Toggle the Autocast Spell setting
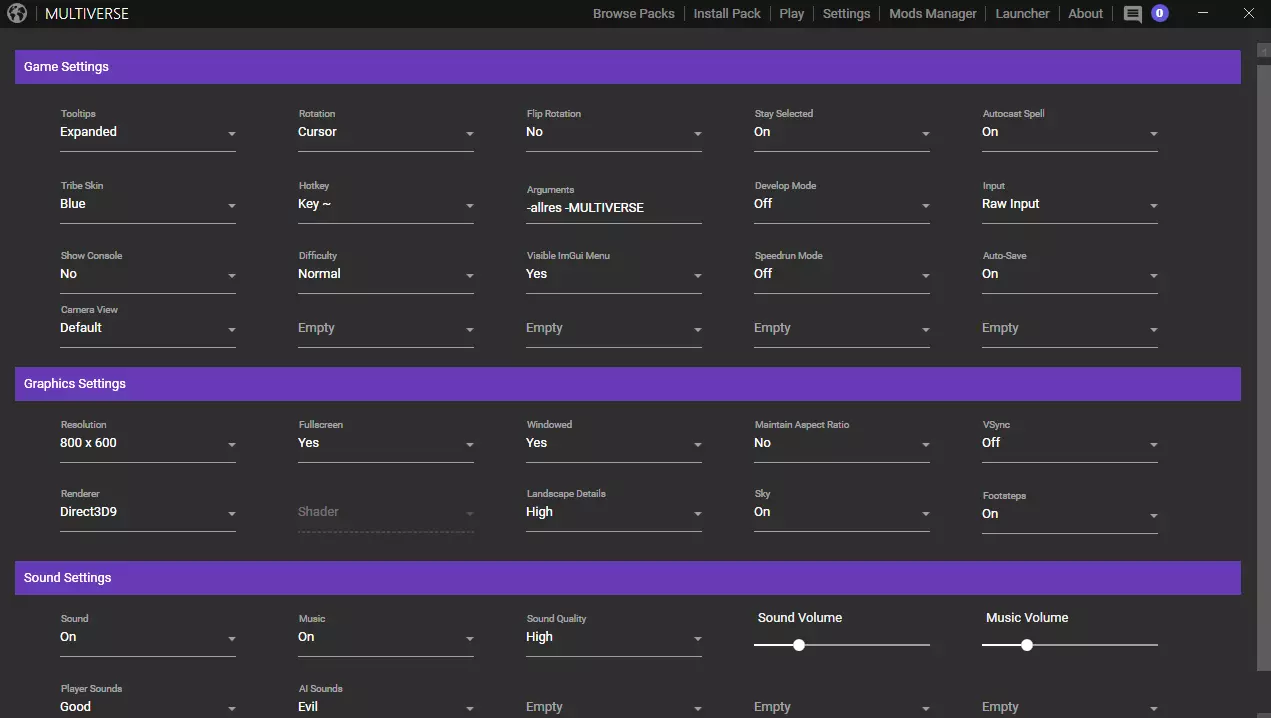Viewport: 1271px width, 718px height. (x=1070, y=132)
